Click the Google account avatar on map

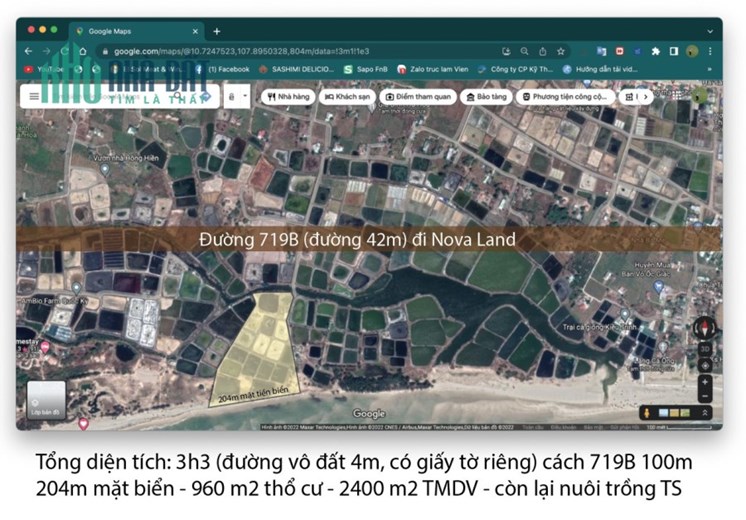[x=698, y=96]
